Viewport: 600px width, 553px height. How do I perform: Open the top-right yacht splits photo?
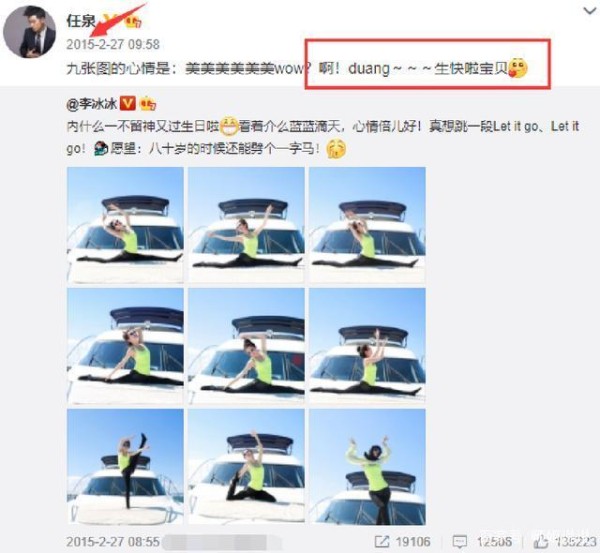[x=367, y=225]
